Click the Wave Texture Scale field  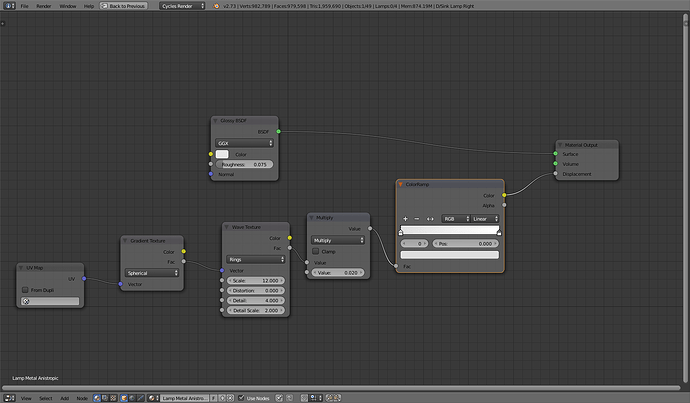pyautogui.click(x=256, y=280)
